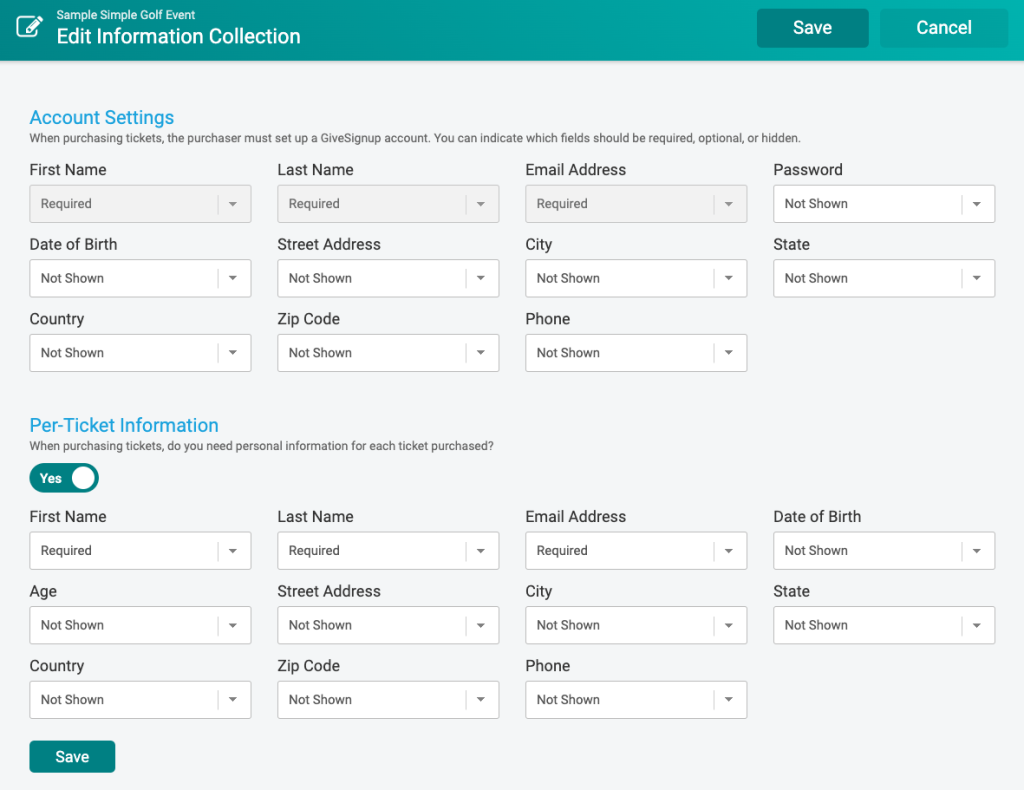Open Per-Ticket Last Name dropdown
The height and width of the screenshot is (790, 1024).
click(388, 550)
